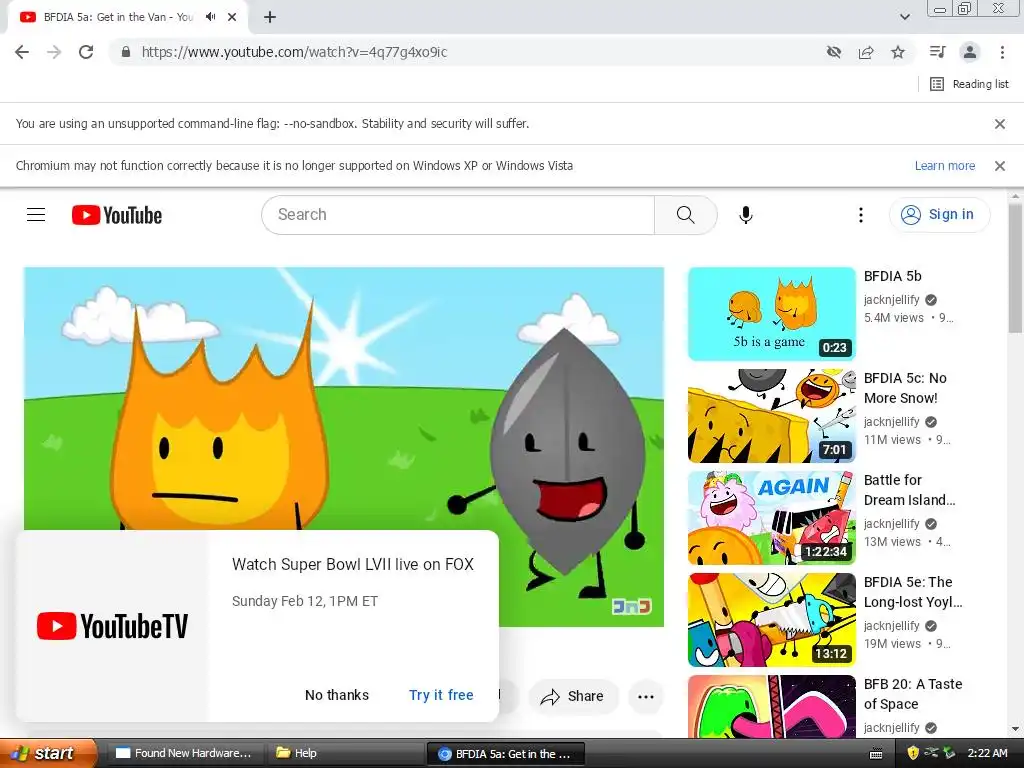Select the BFDIA 5a browser tab
This screenshot has height=768, width=1024.
coord(128,17)
